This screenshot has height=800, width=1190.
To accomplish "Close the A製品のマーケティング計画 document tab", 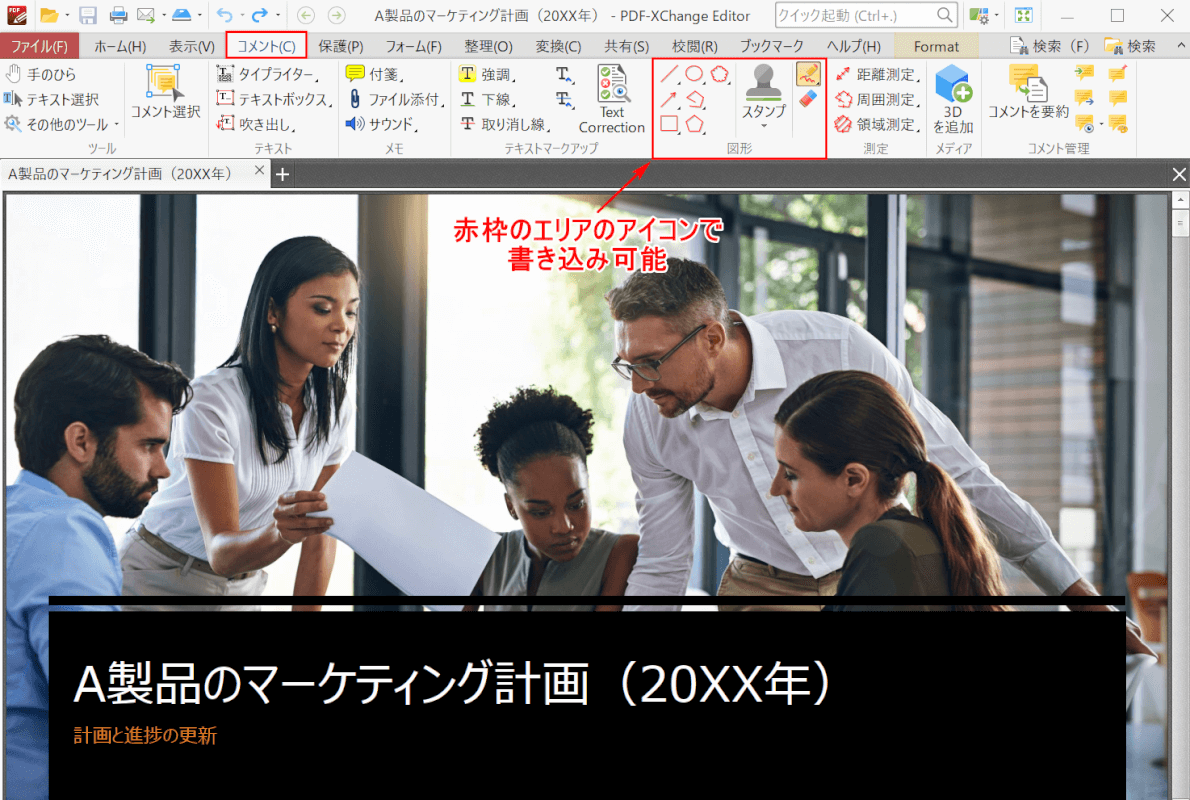I will [260, 171].
